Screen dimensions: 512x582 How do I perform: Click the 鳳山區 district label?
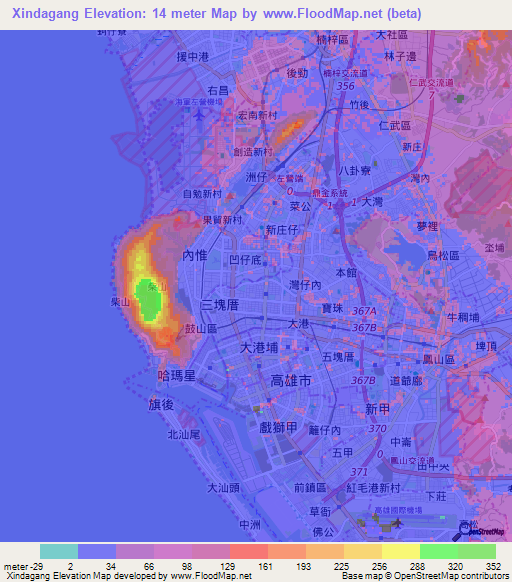(x=438, y=359)
